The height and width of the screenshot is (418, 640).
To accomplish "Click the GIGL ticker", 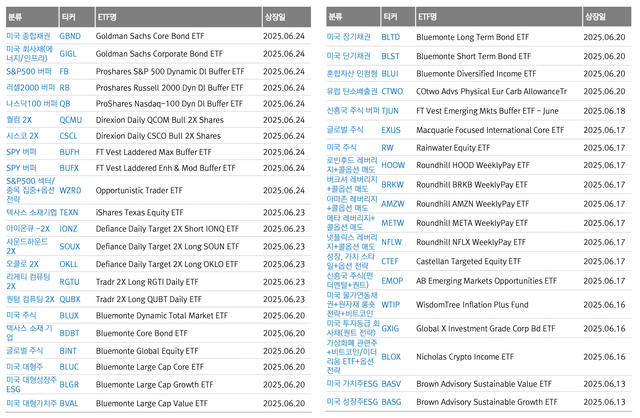I will pyautogui.click(x=68, y=53).
